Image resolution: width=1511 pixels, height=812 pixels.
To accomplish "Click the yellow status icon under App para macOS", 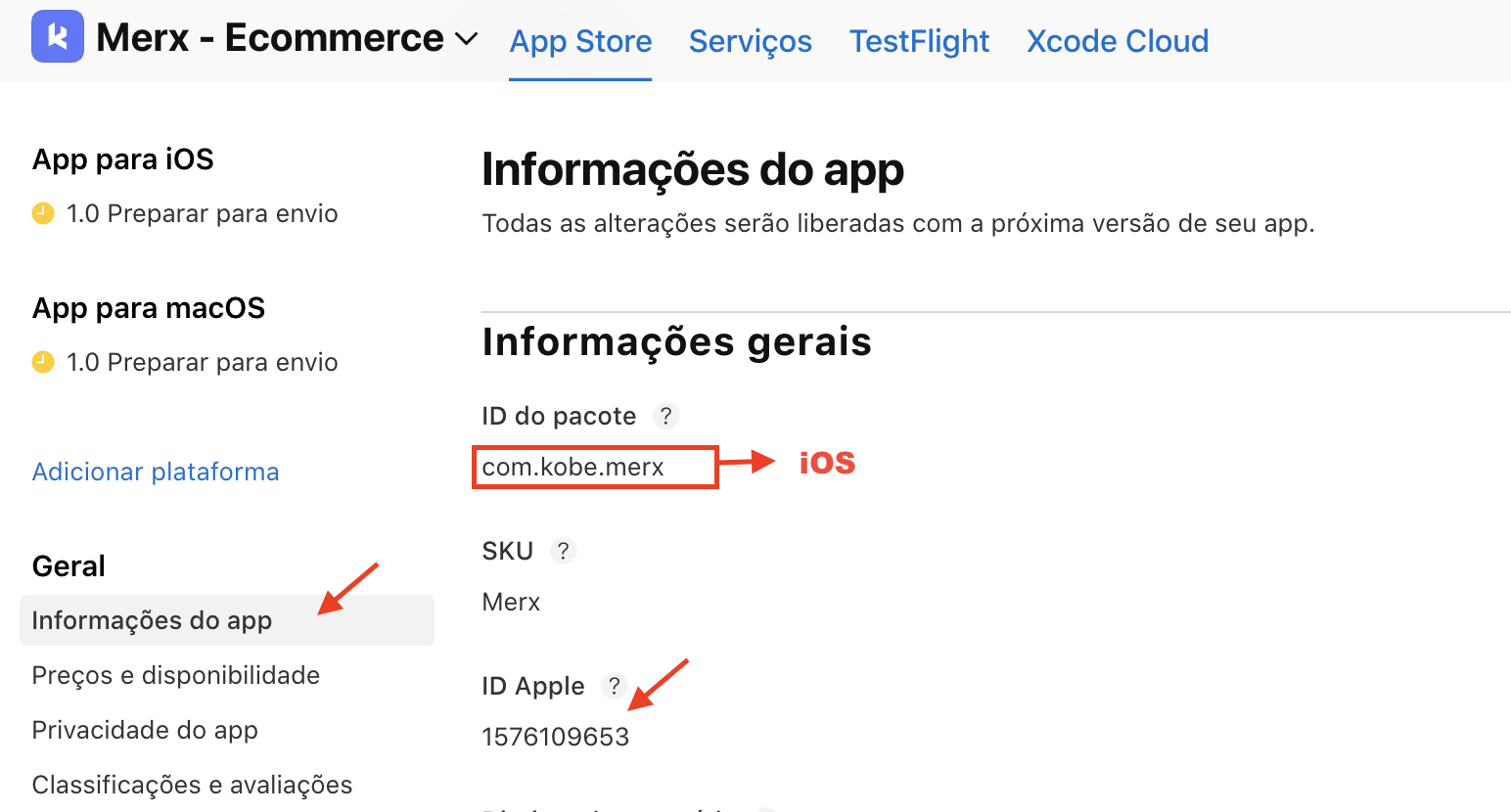I will pyautogui.click(x=43, y=362).
